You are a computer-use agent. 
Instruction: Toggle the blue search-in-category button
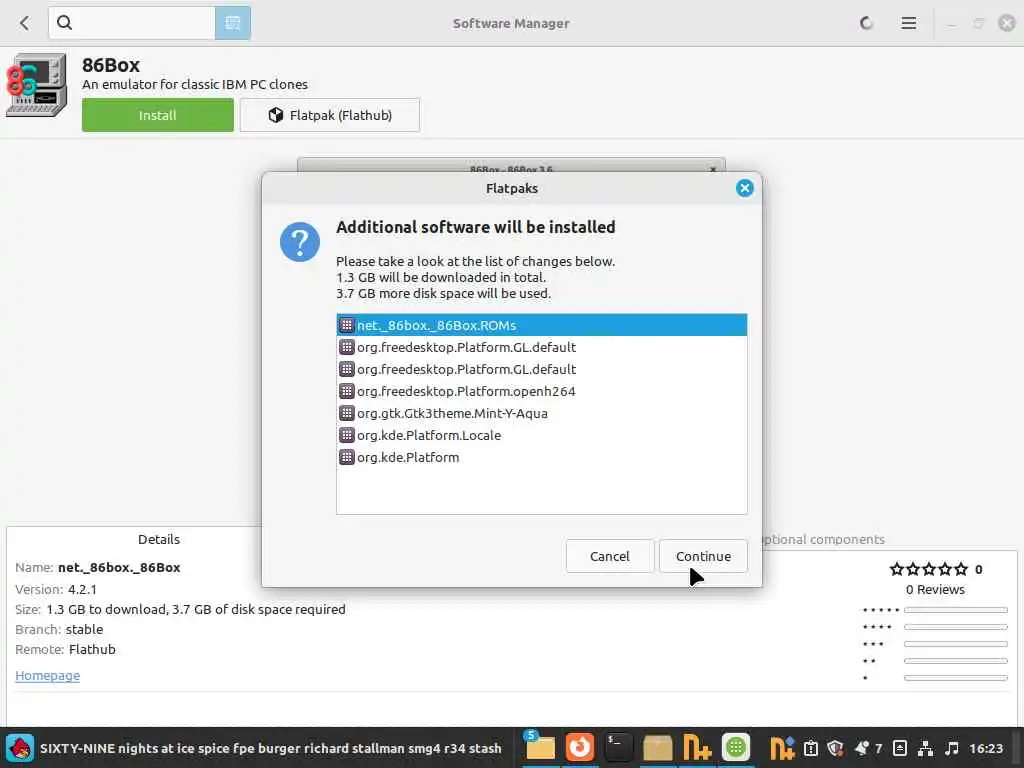pyautogui.click(x=232, y=23)
